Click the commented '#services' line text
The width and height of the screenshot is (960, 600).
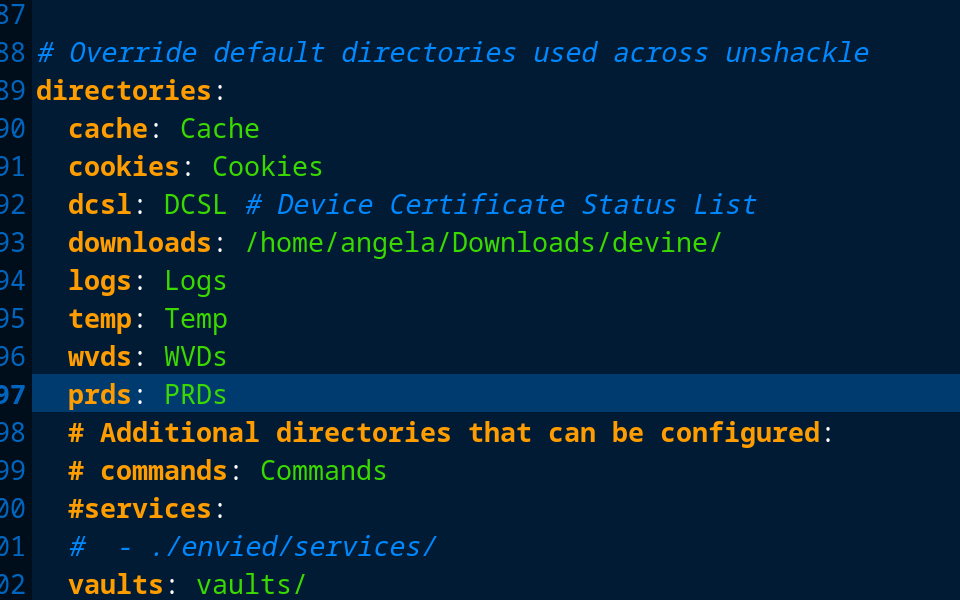point(139,509)
